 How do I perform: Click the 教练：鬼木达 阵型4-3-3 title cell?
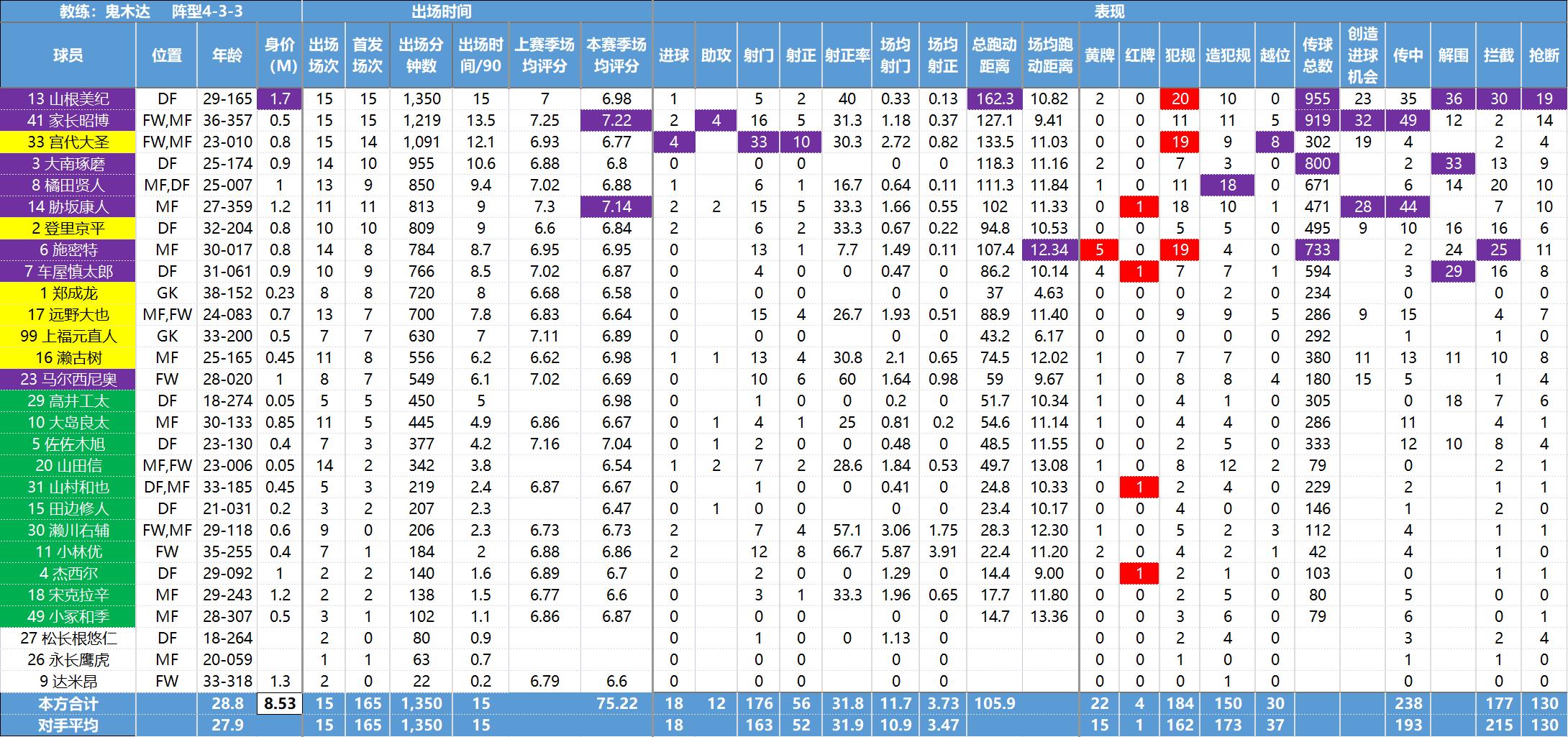151,12
